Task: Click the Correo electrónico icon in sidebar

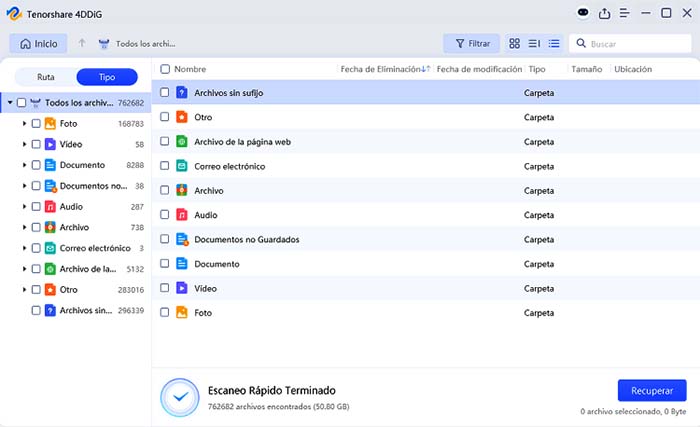Action: click(x=50, y=248)
